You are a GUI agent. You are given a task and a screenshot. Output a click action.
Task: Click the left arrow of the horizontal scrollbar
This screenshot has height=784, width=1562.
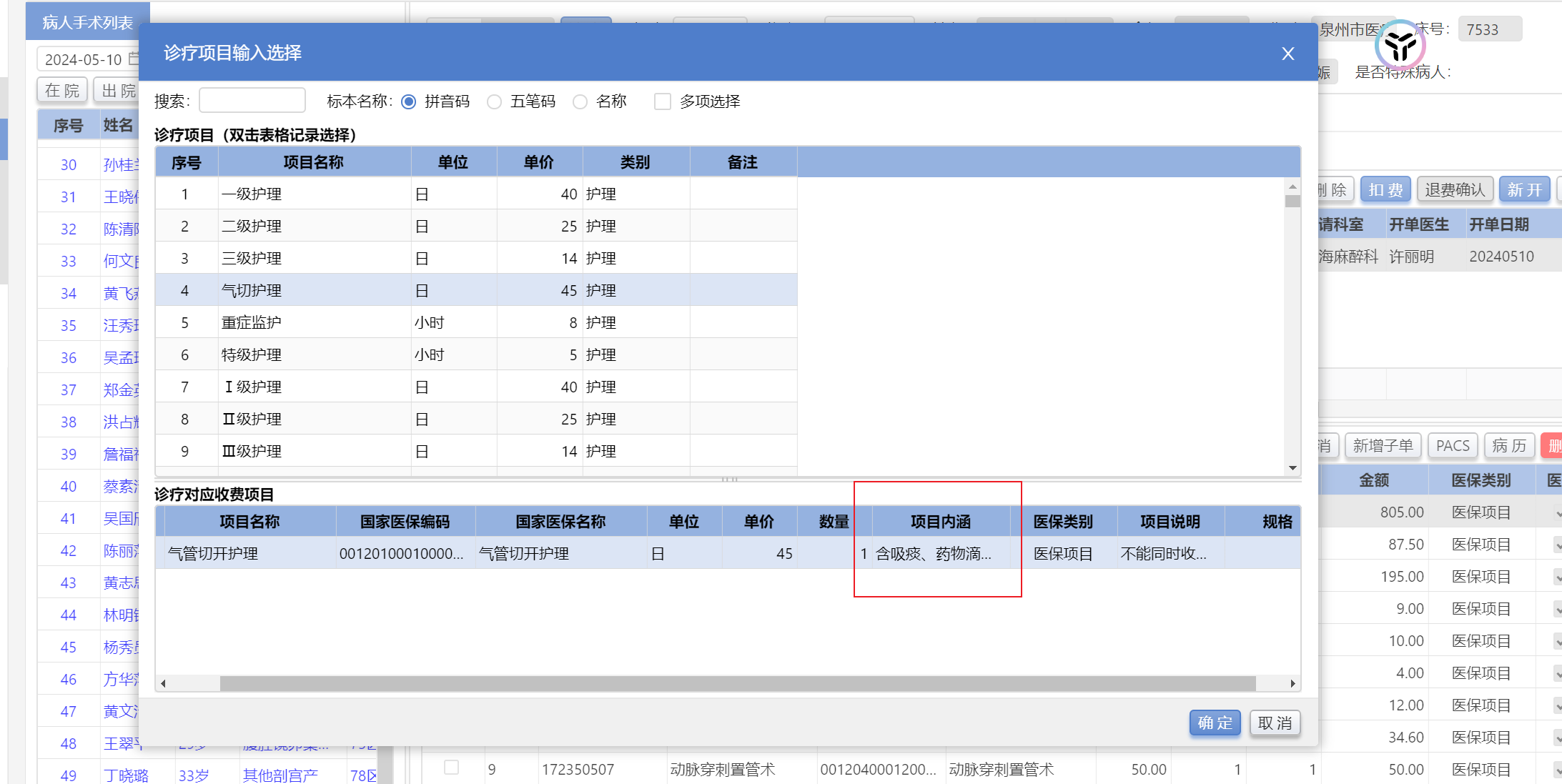[163, 684]
